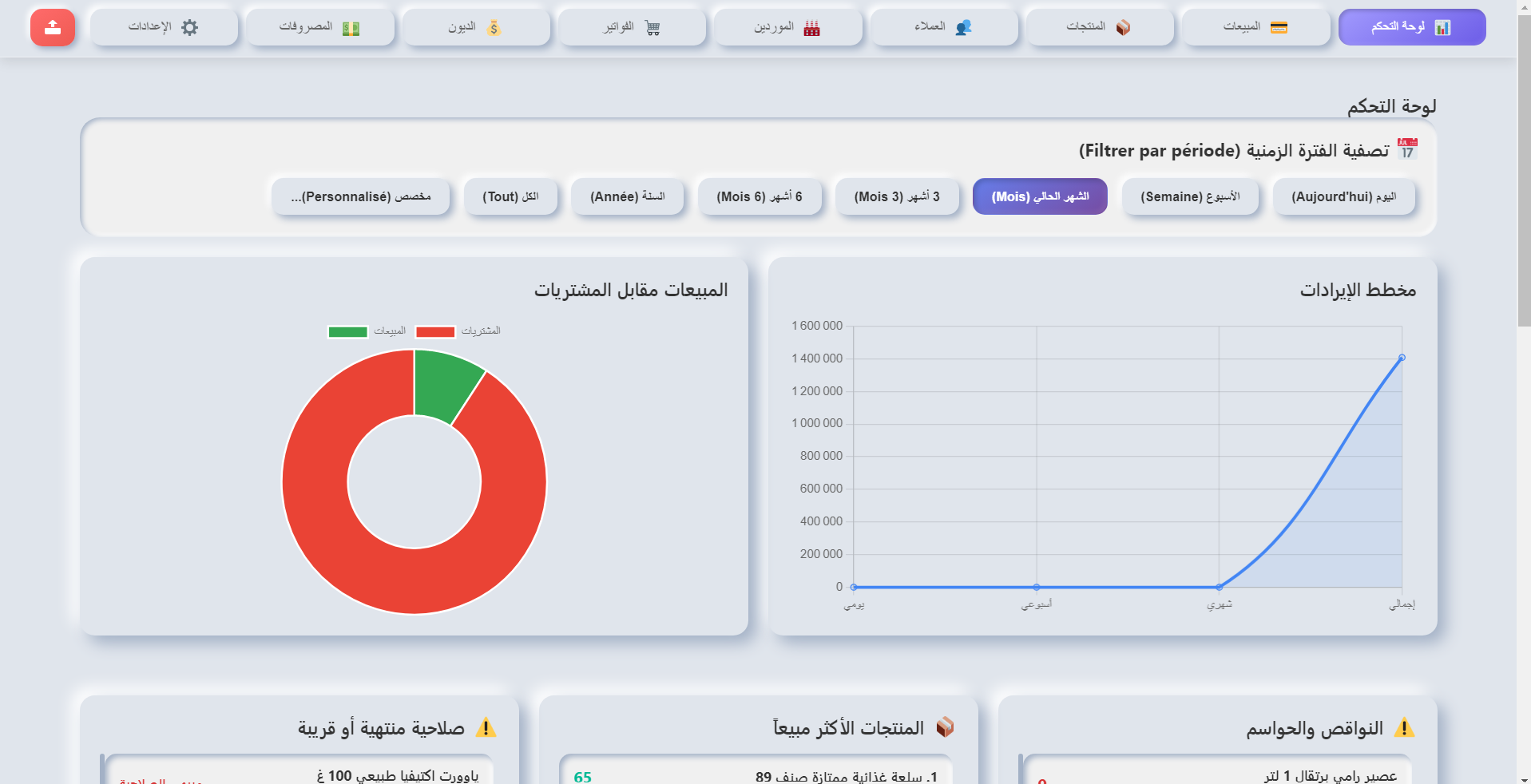This screenshot has width=1531, height=784.
Task: Open the الديون debts tab
Action: click(476, 27)
